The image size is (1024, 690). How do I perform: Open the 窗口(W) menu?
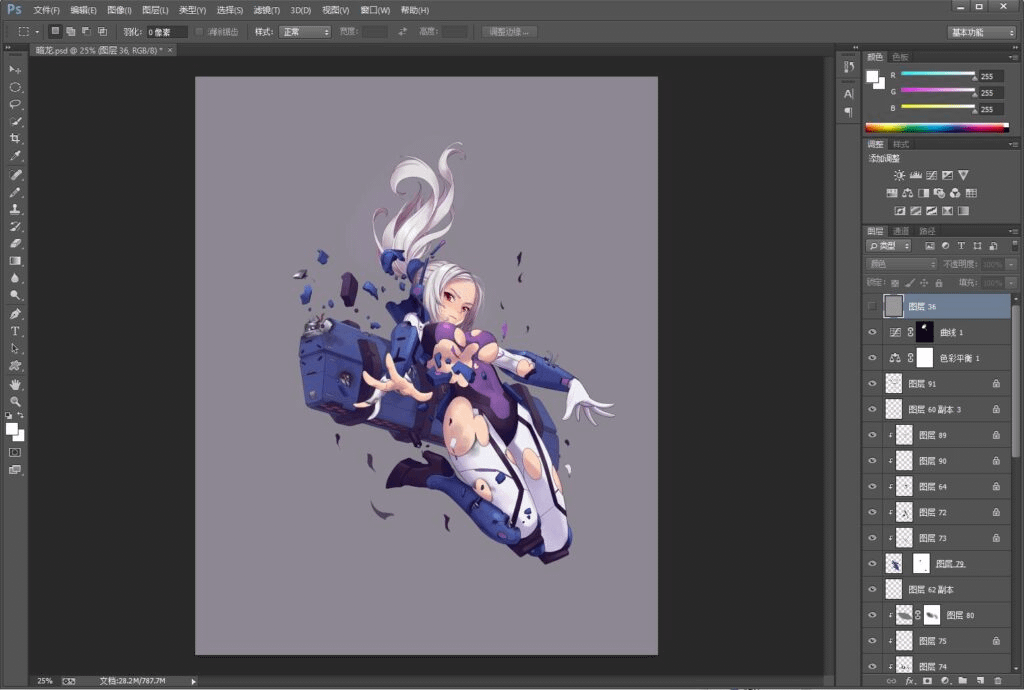(375, 10)
